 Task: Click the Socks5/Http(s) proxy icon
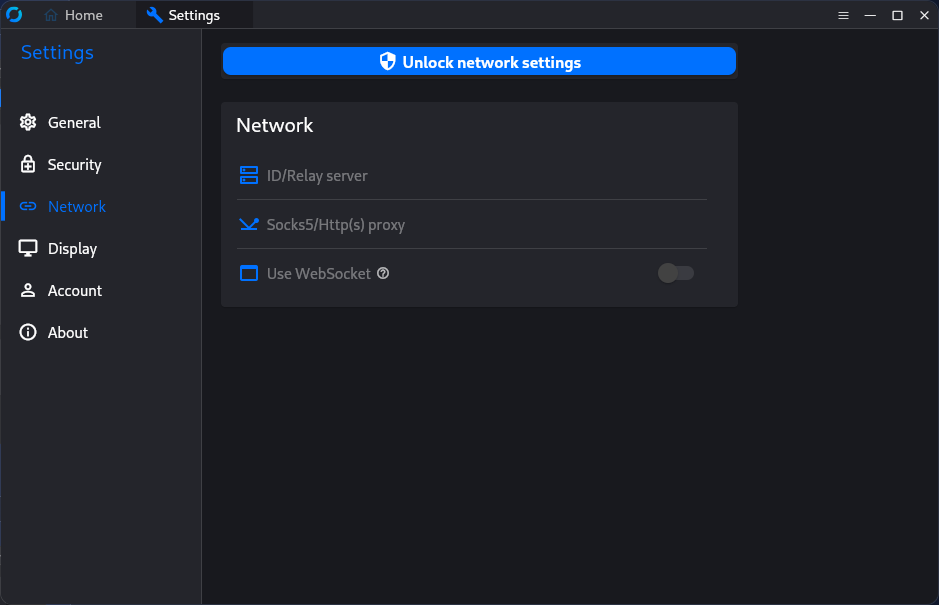tap(248, 224)
